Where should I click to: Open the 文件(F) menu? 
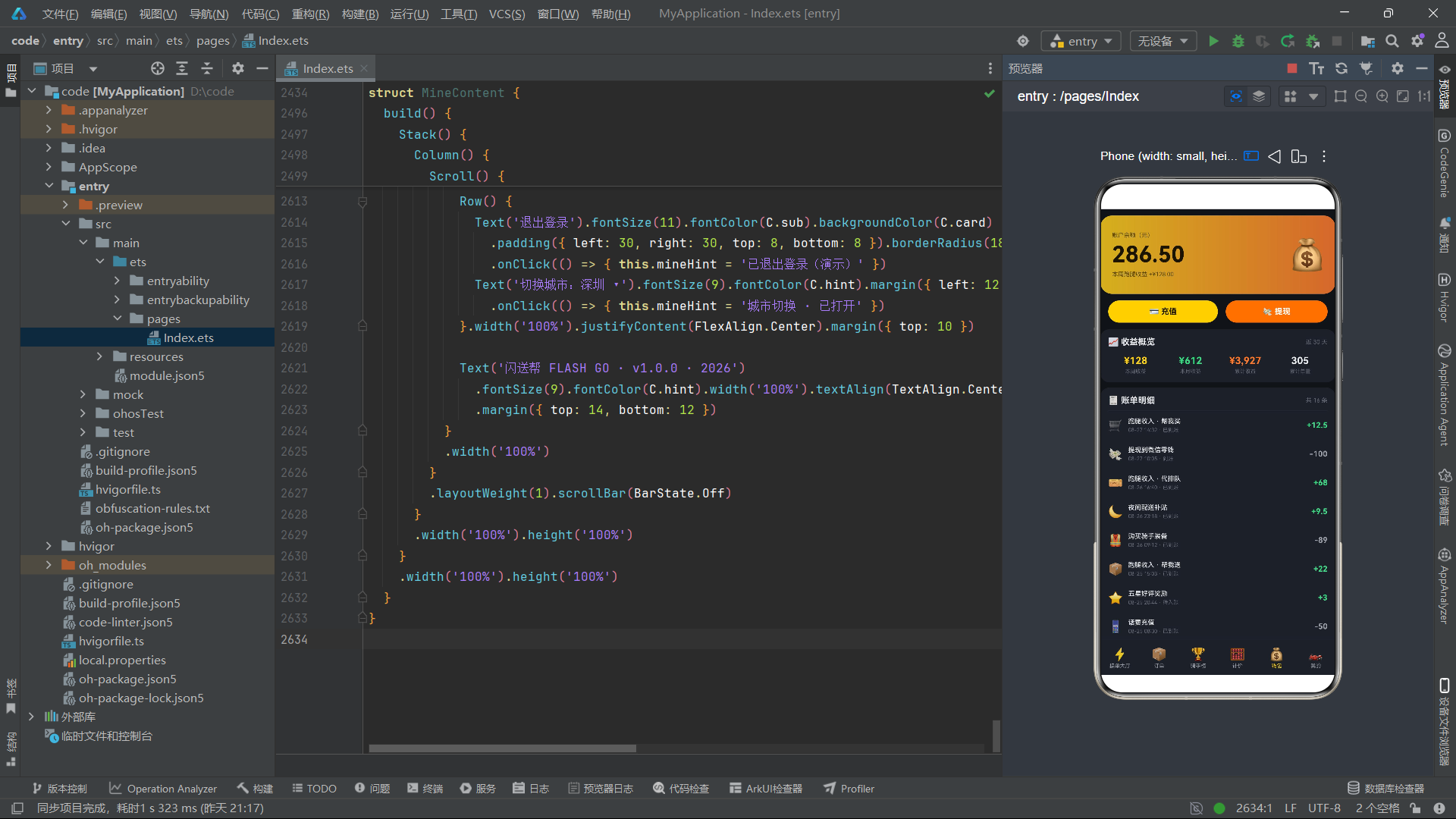point(60,14)
